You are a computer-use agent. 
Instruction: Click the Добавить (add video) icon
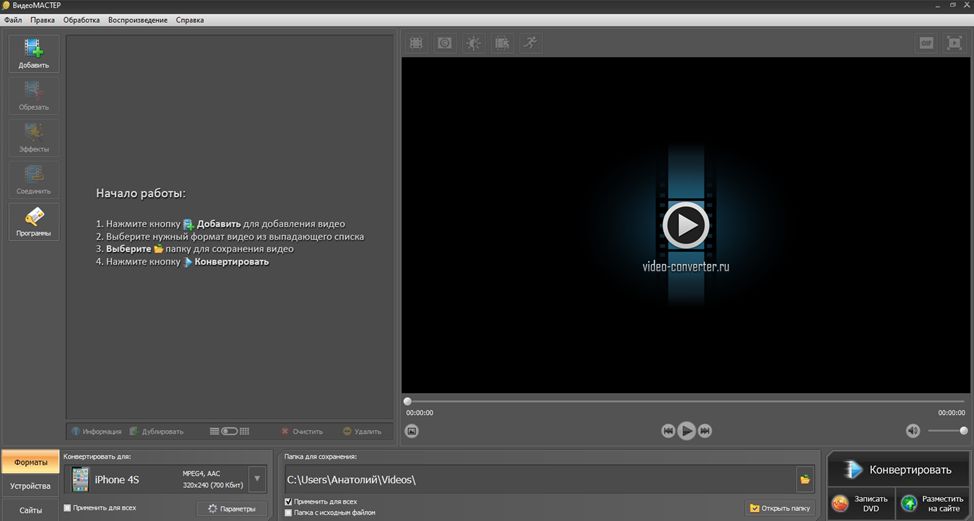tap(33, 53)
